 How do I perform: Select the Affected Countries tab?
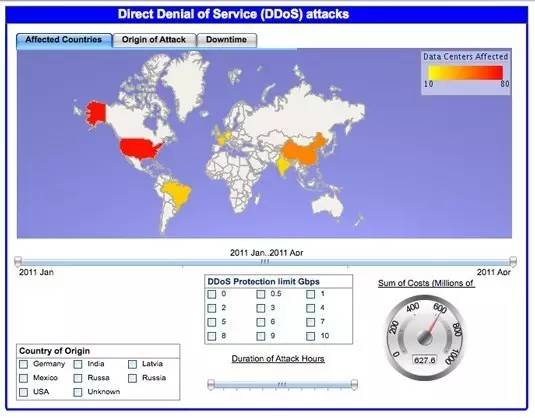64,40
